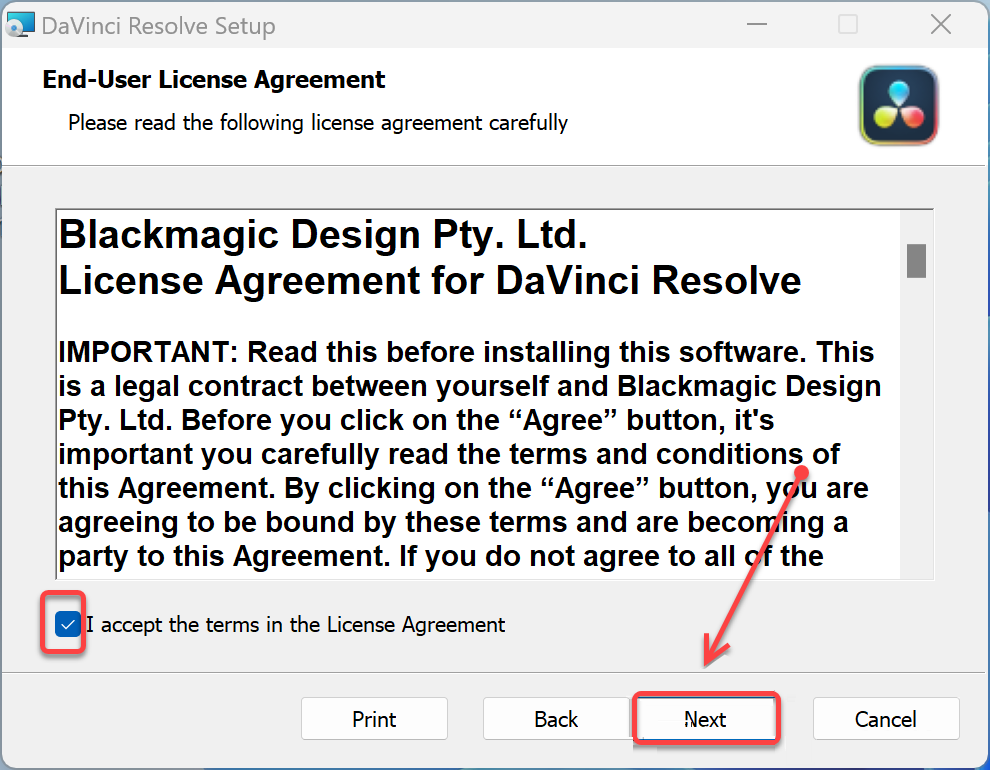Click 'Please read the following license agreement' subtitle
This screenshot has height=770, width=990.
click(x=318, y=123)
